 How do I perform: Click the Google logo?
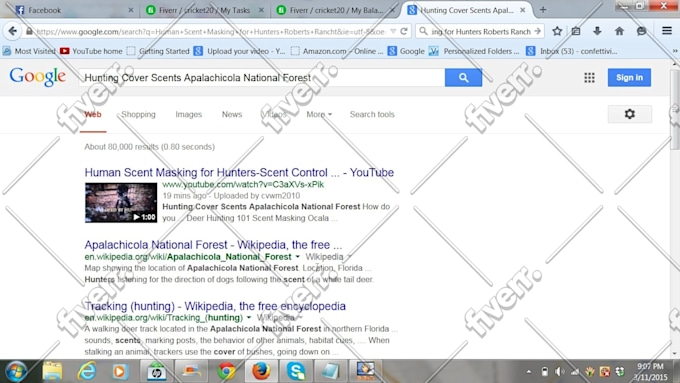(37, 77)
